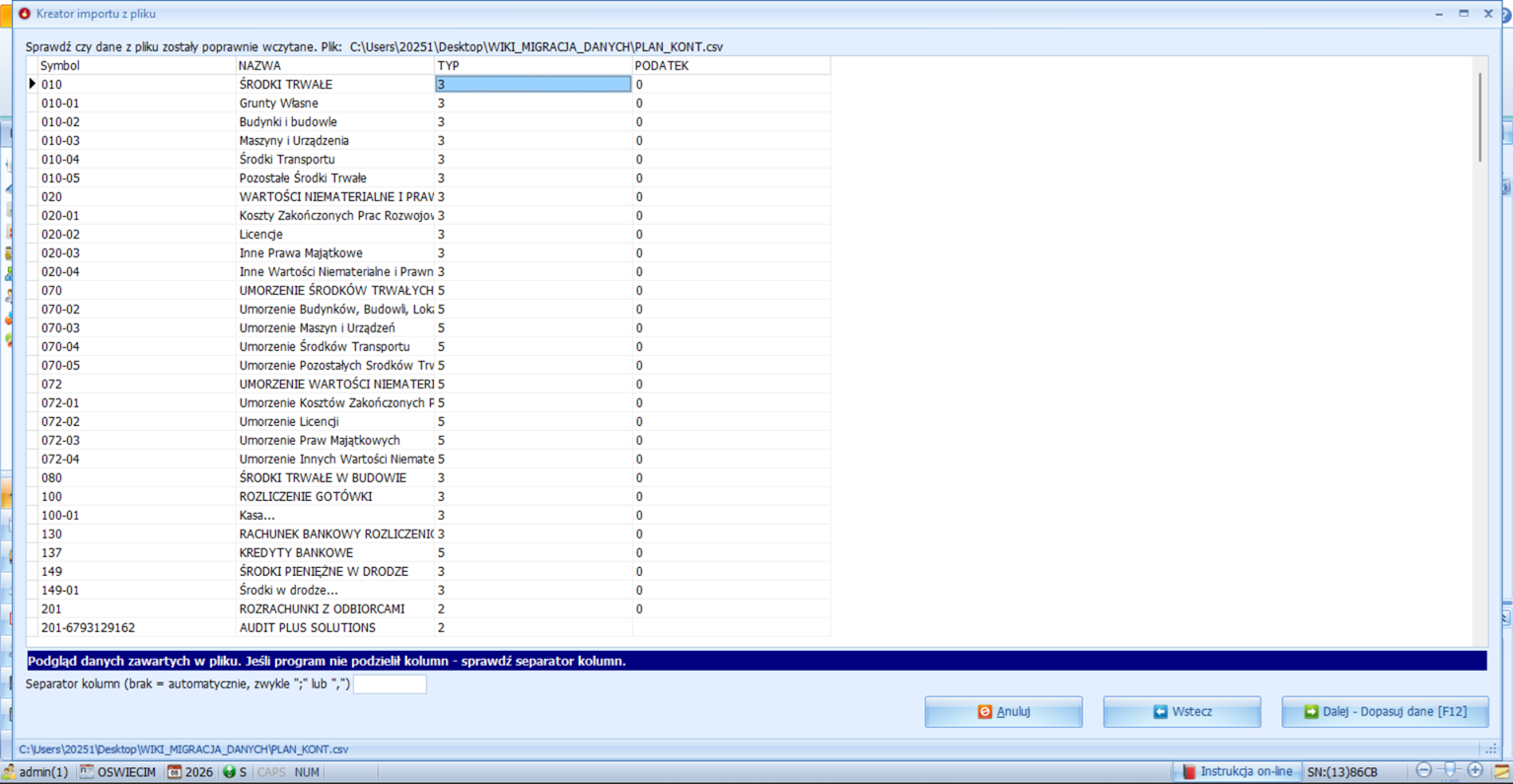Click the NUM indicator in status bar
This screenshot has height=784, width=1513.
tap(307, 771)
